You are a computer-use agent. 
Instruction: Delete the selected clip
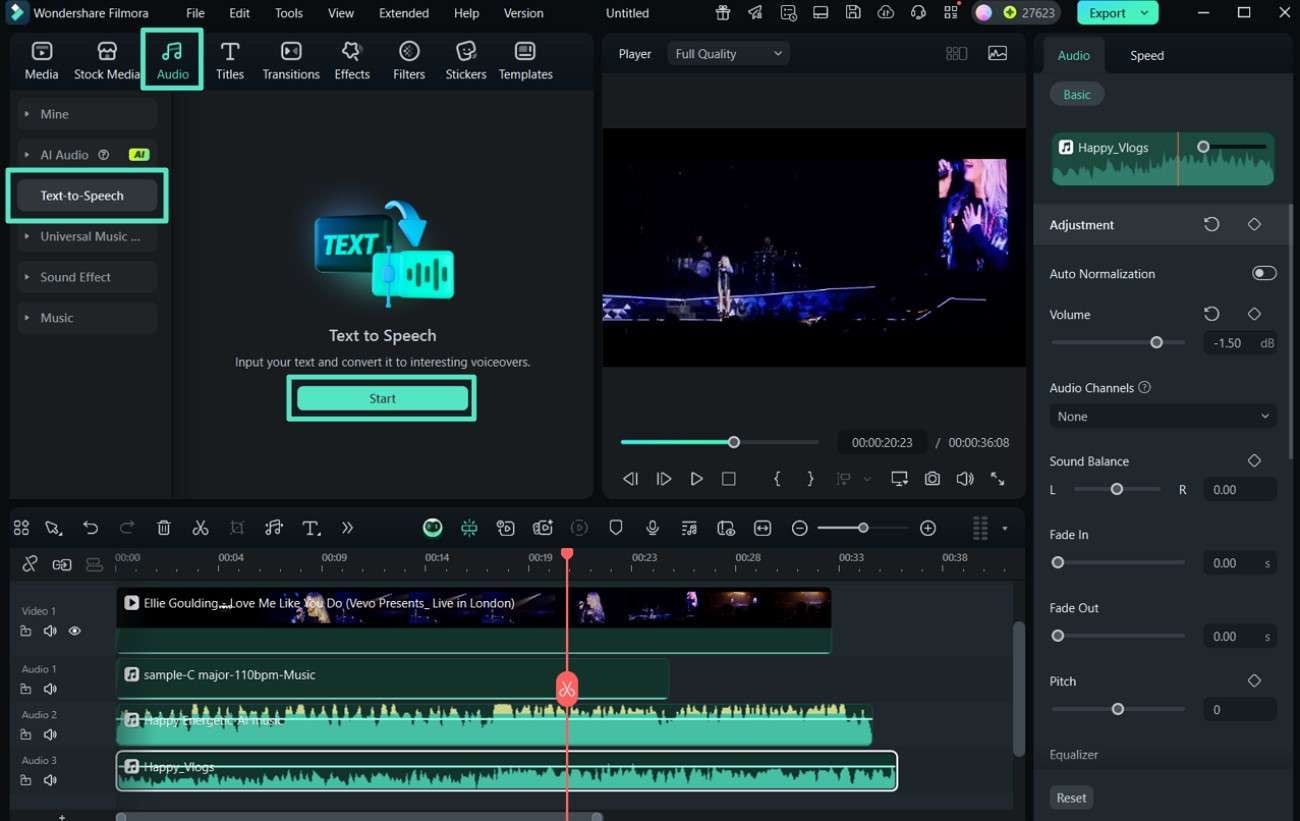pos(164,528)
